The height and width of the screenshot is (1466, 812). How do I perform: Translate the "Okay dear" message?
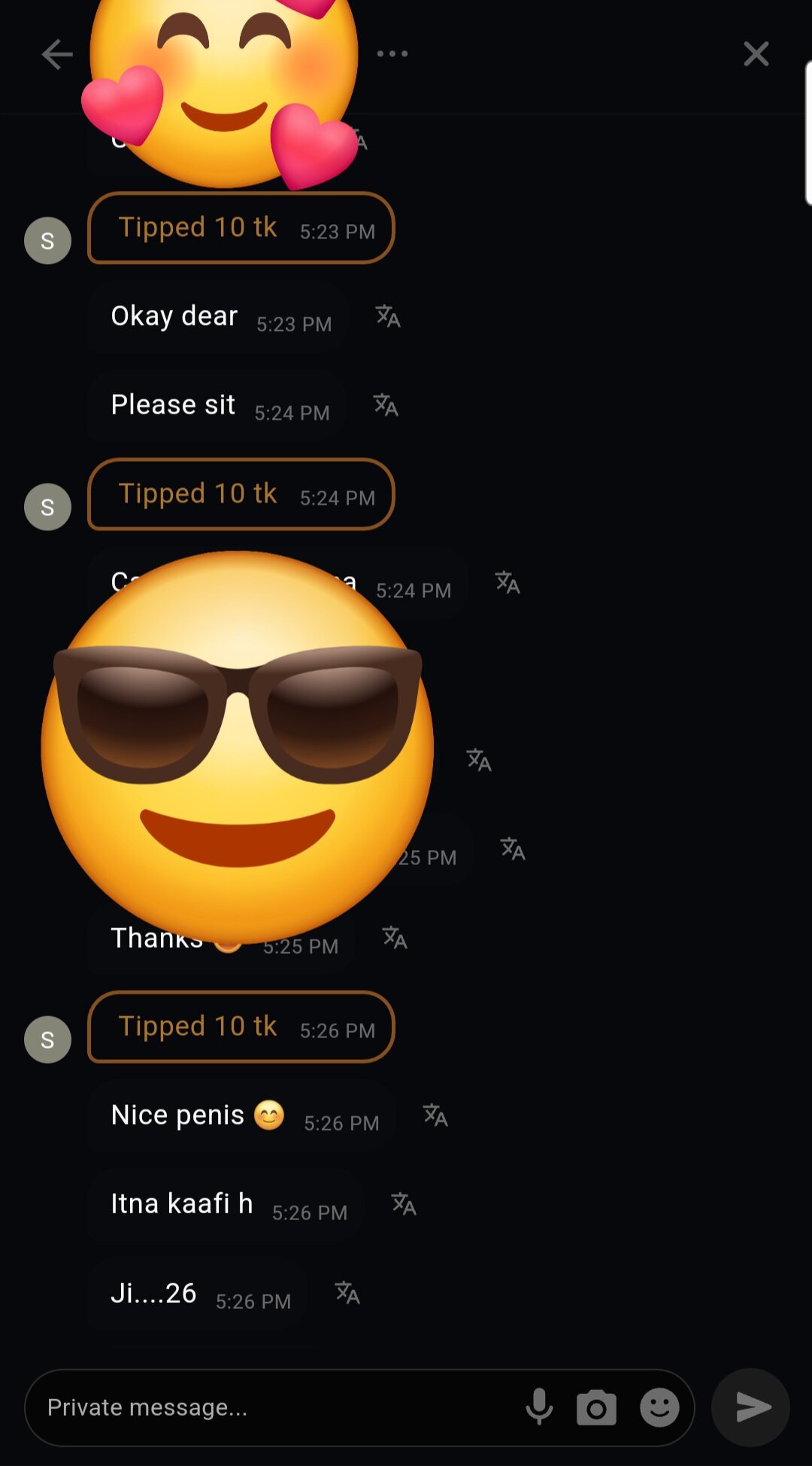pos(388,316)
